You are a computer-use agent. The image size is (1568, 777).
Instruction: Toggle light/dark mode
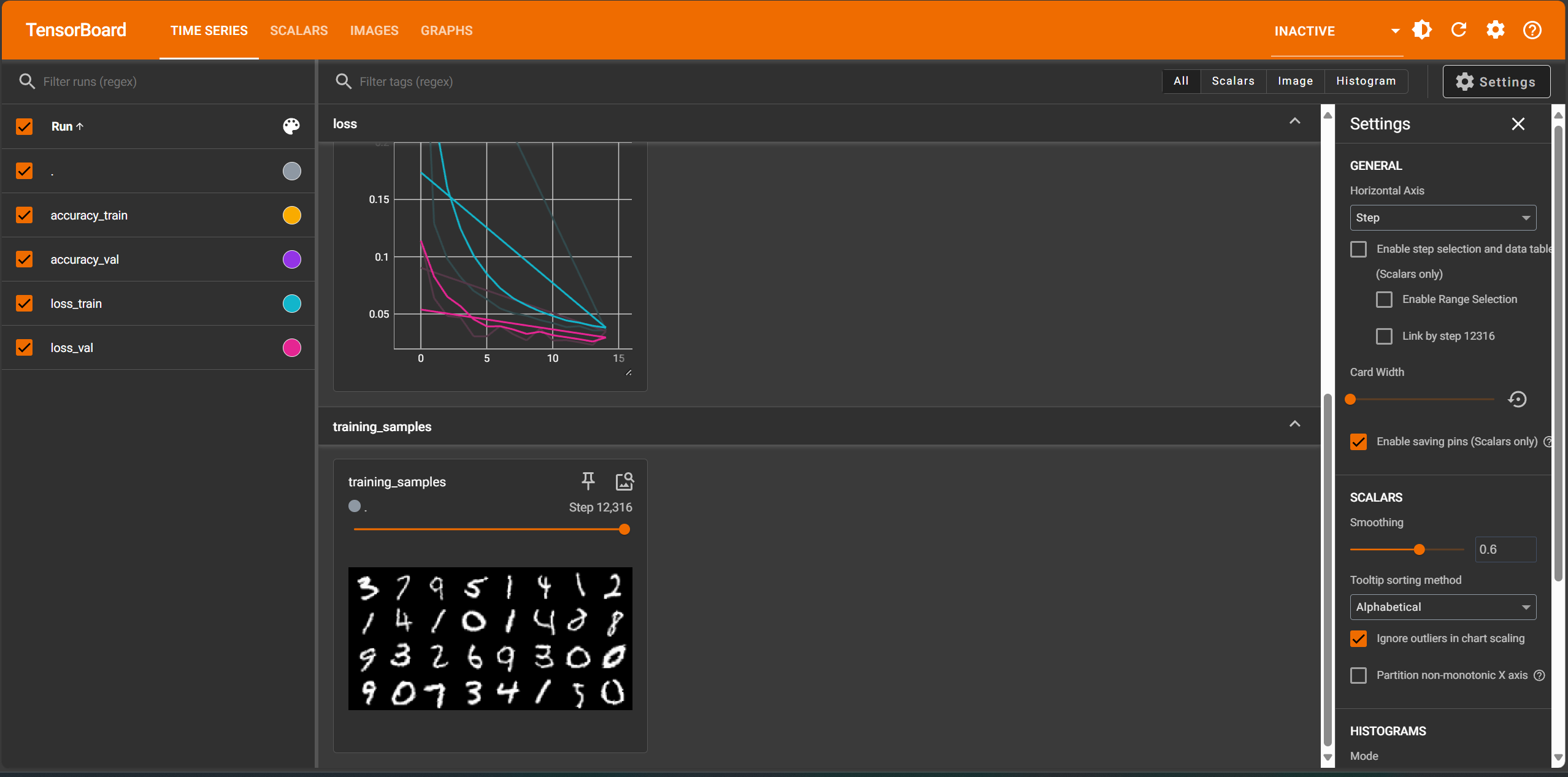[x=1421, y=29]
